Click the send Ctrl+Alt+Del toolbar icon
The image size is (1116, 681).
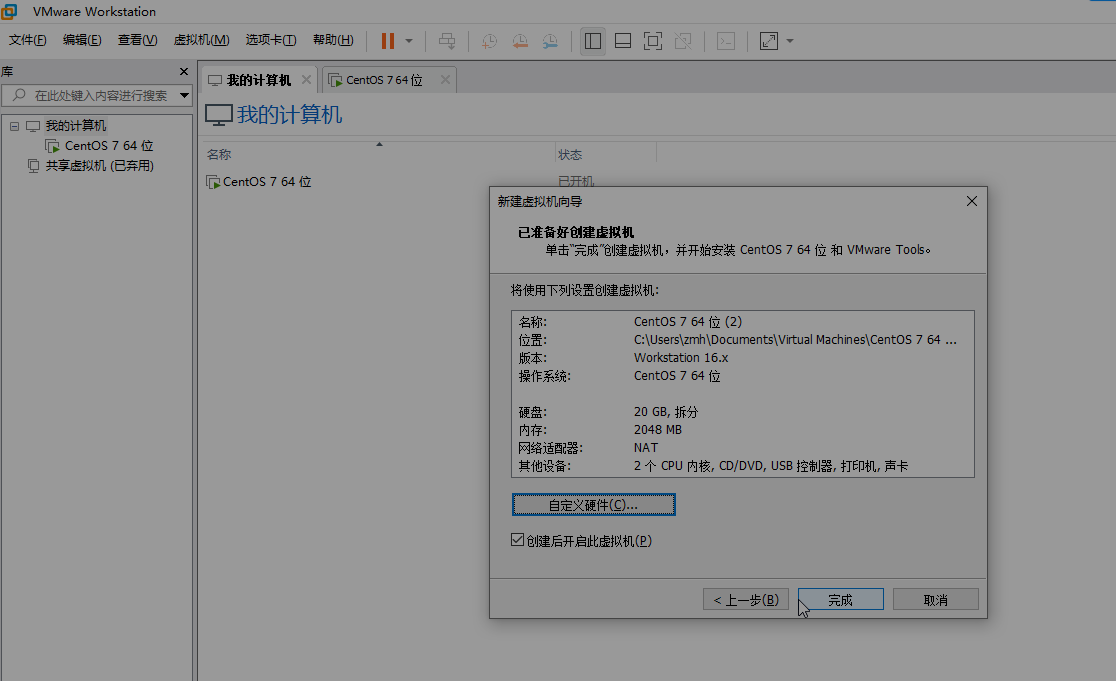tap(447, 41)
